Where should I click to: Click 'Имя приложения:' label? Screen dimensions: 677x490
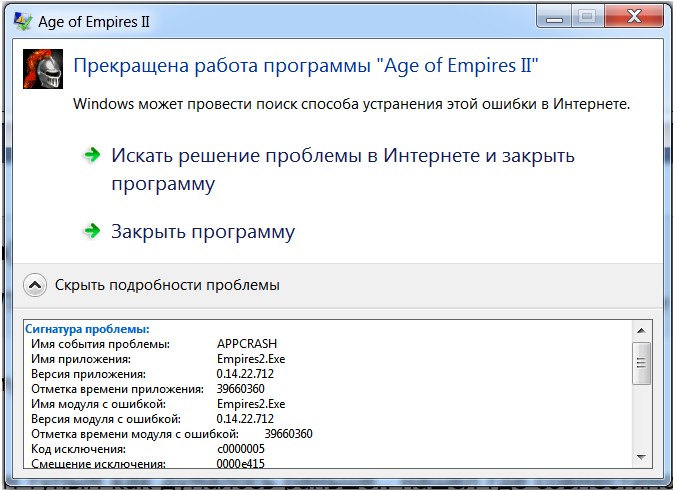81,359
